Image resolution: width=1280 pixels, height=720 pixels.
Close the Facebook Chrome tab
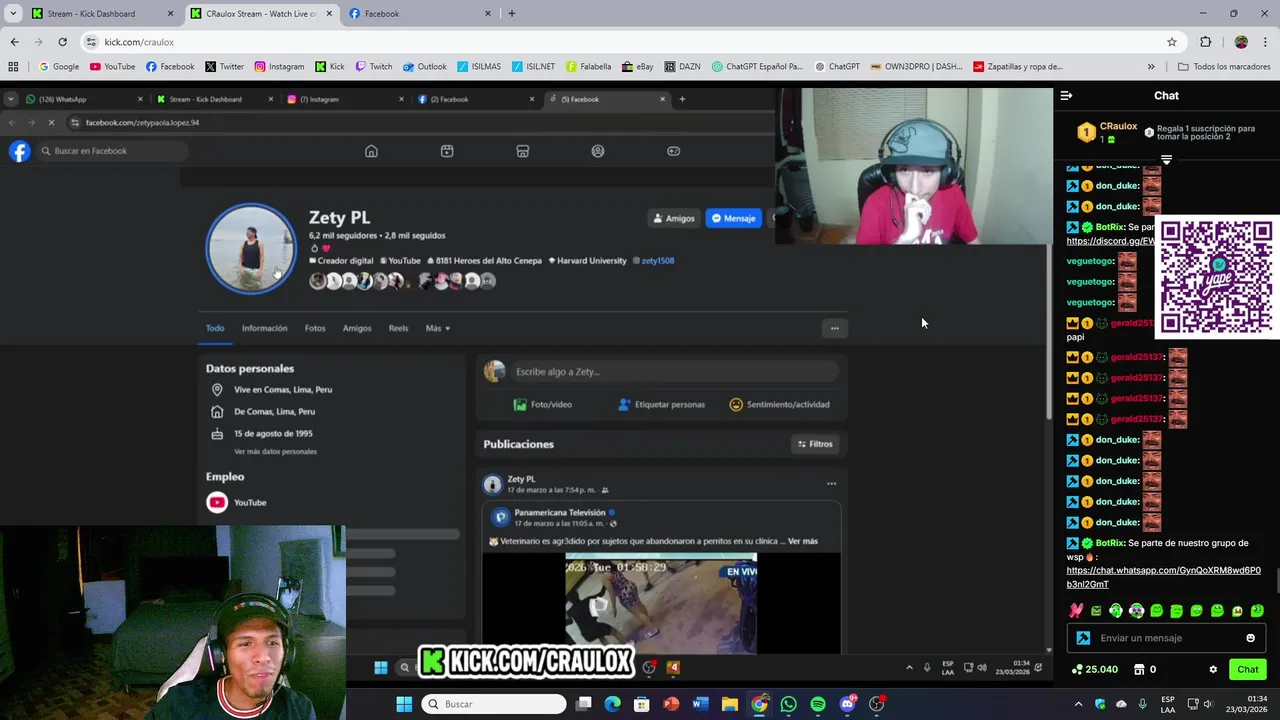488,13
